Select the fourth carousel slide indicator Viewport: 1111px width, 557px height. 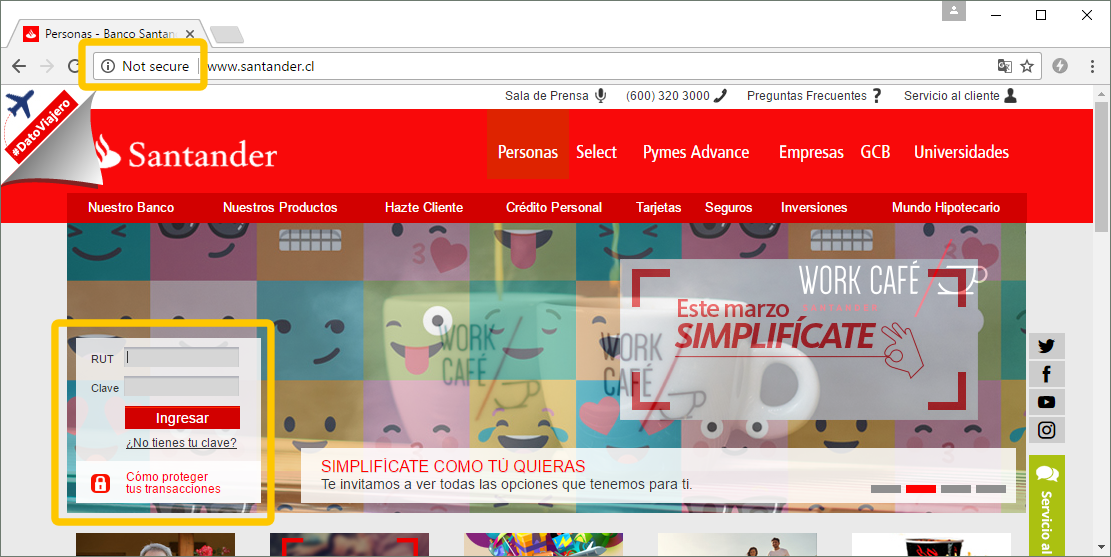pos(991,489)
